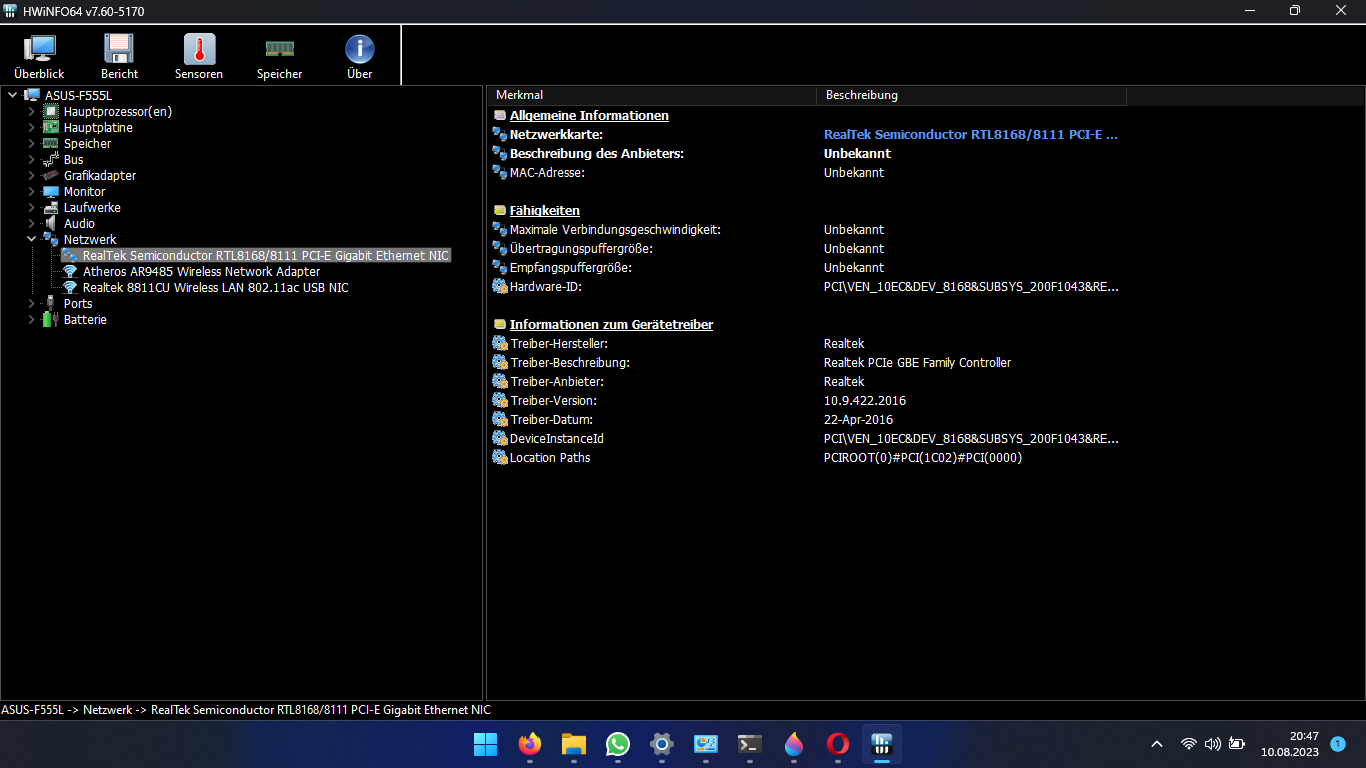
Task: Open the Wi-Fi network tray icon
Action: [x=1188, y=744]
